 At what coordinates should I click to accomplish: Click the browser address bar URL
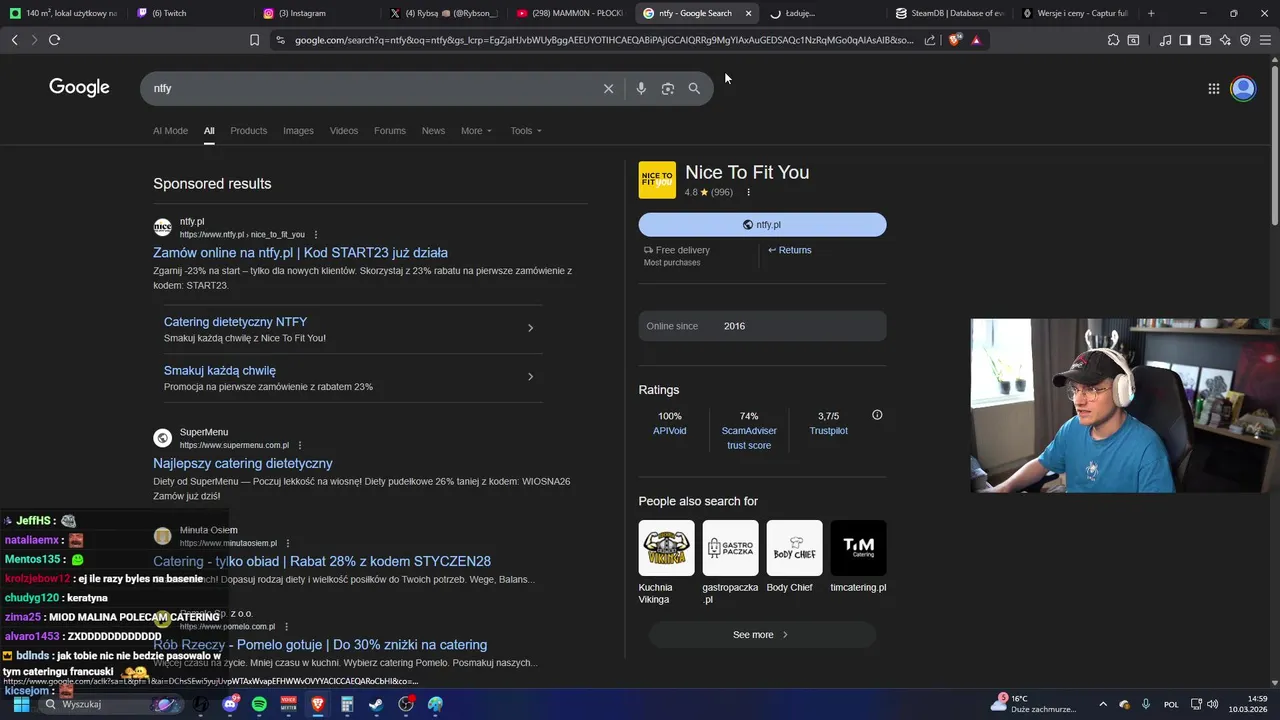(604, 40)
